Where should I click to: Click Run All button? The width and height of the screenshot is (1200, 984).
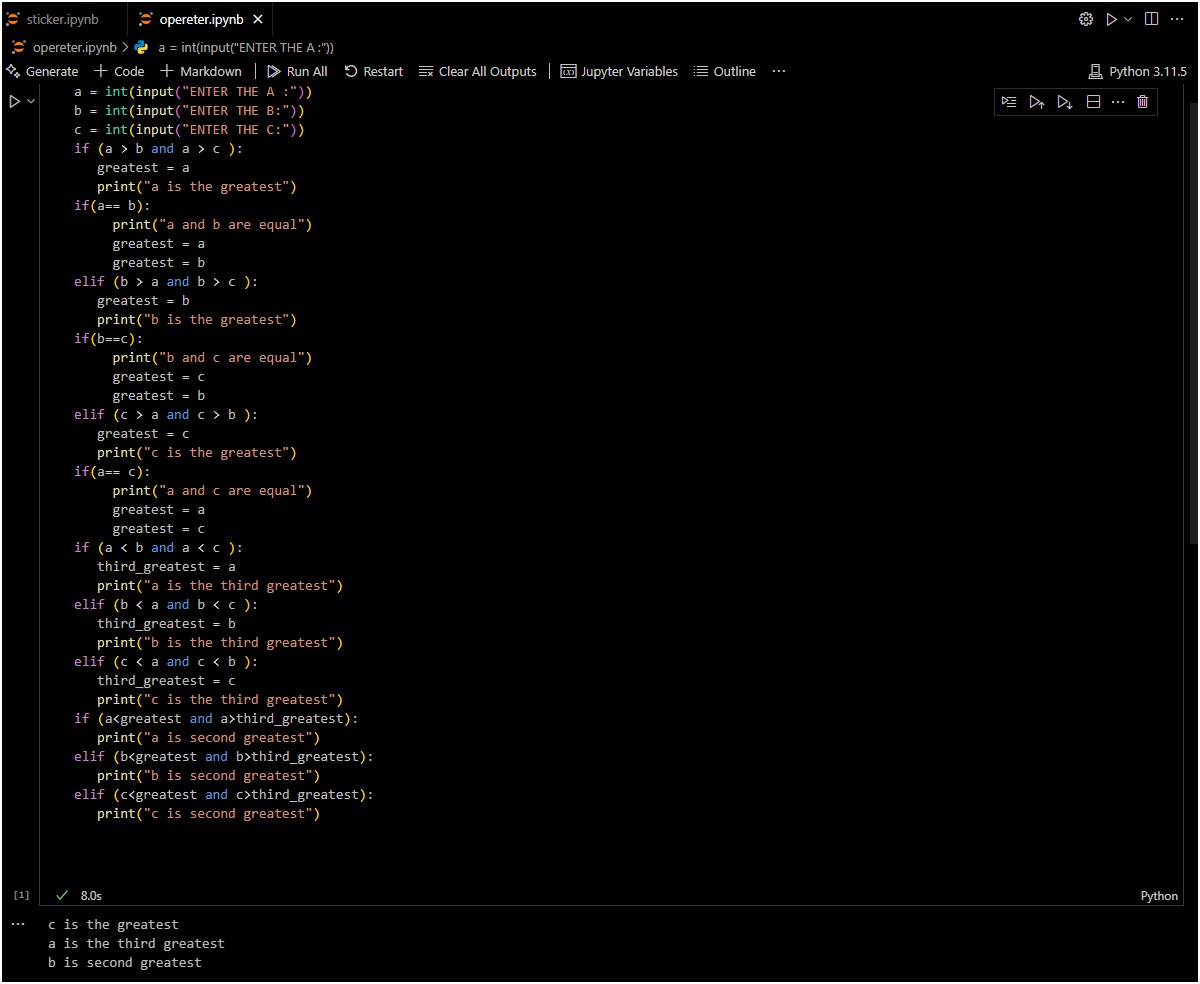coord(297,71)
